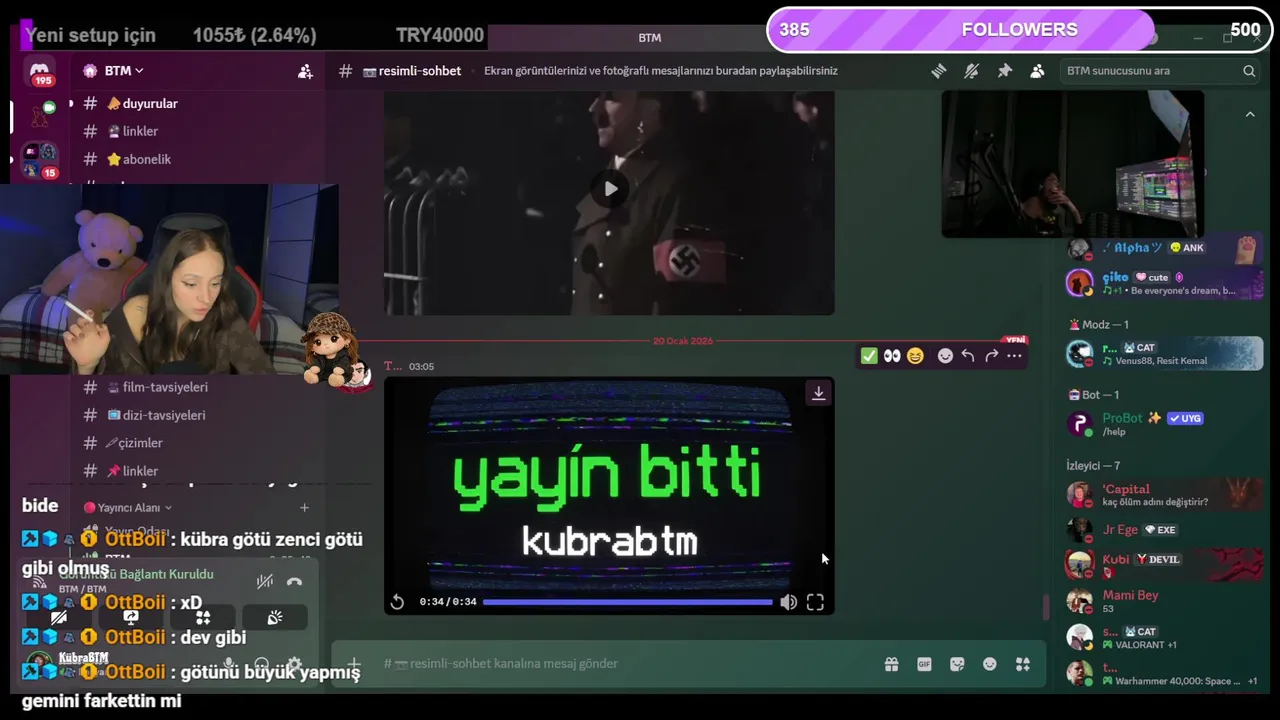The image size is (1280, 720).
Task: Open the CAT member under Modz
Action: (1164, 353)
